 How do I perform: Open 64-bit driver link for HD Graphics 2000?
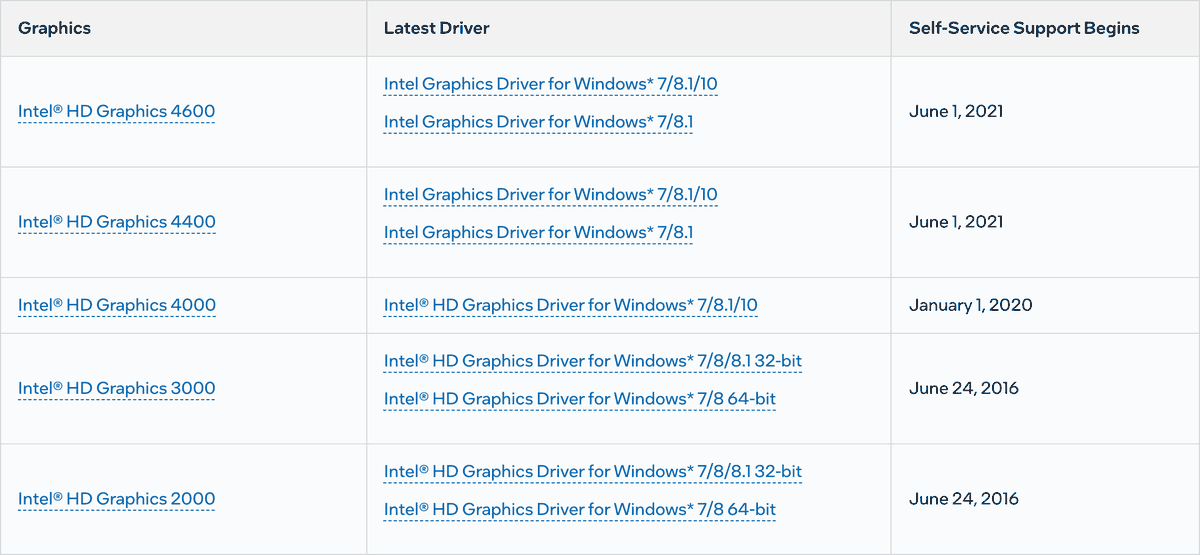[x=580, y=510]
